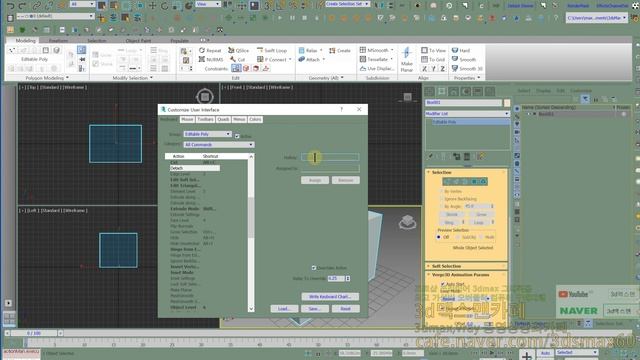Click the Create geometry tool
This screenshot has height=360, width=640.
pyautogui.click(x=340, y=50)
